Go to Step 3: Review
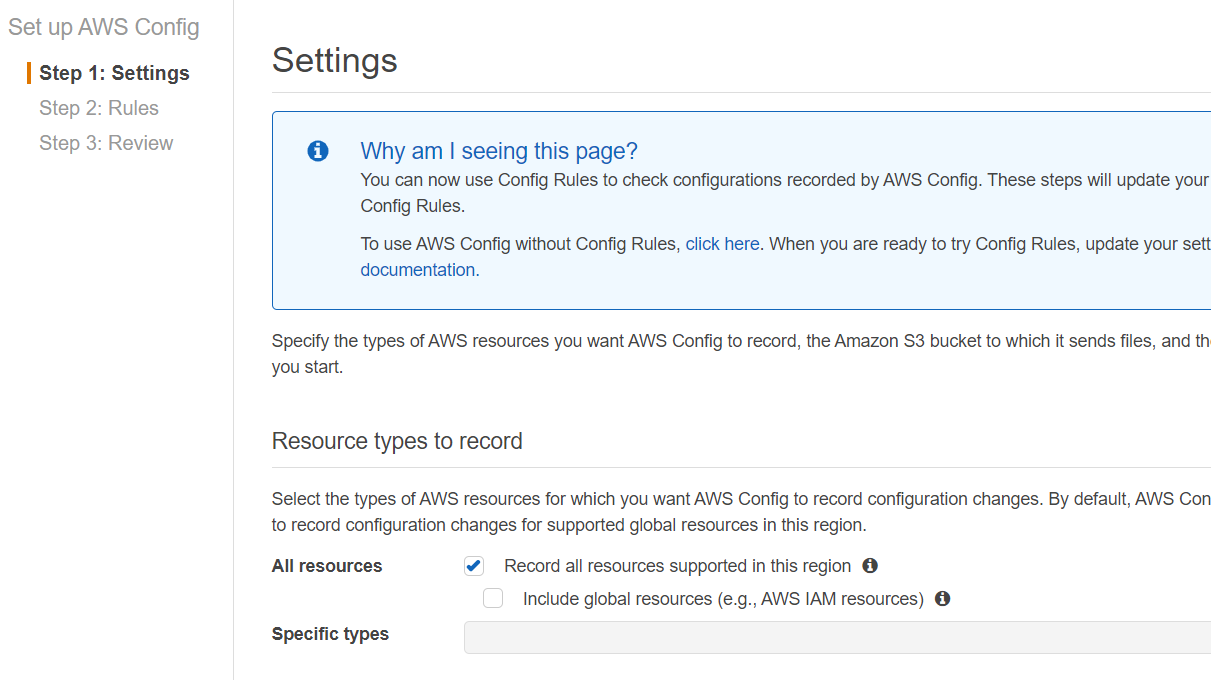 point(106,143)
